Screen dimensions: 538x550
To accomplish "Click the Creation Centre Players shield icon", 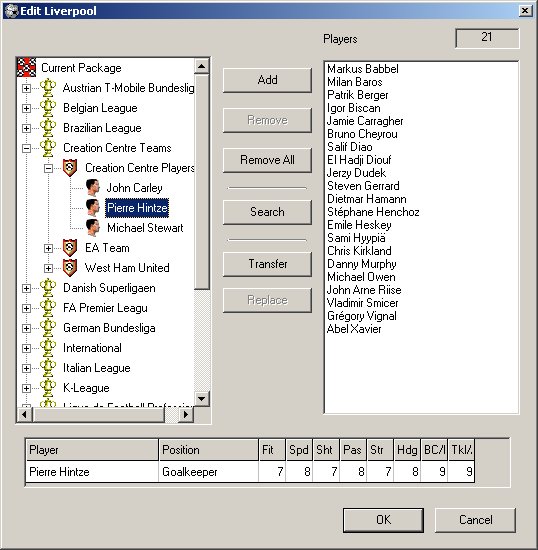I will tap(70, 168).
